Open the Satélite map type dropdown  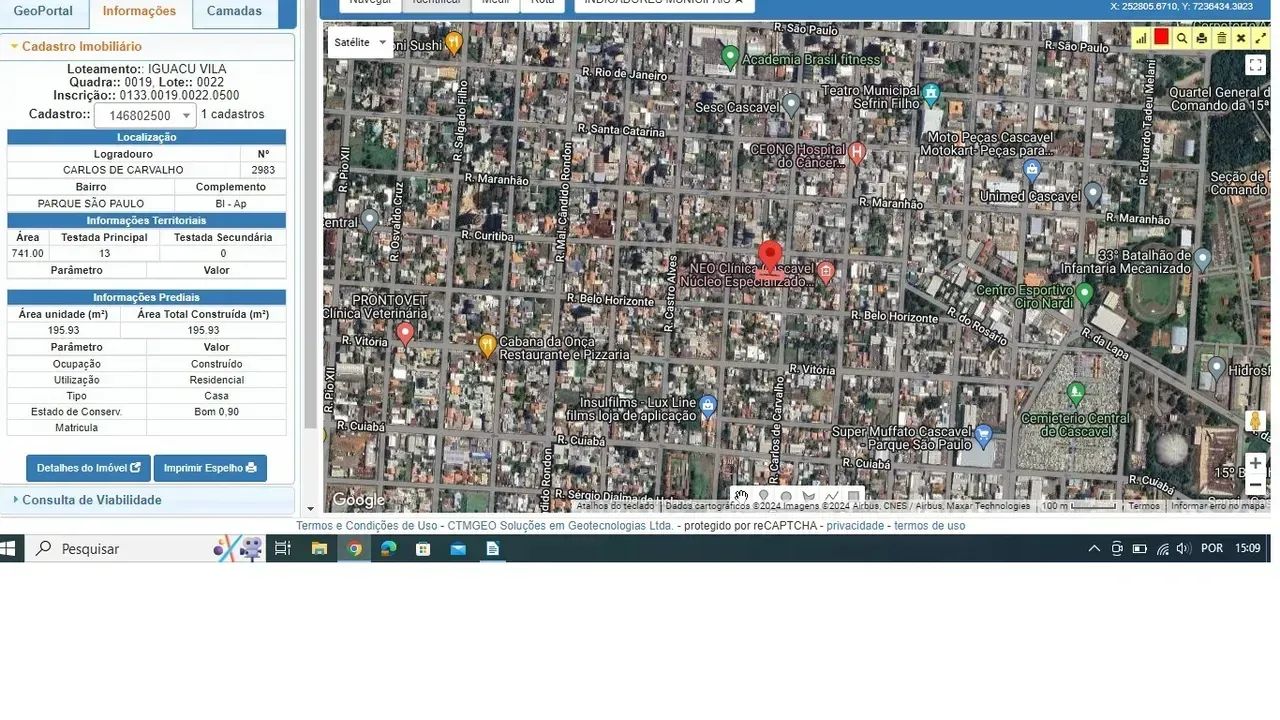tap(360, 42)
